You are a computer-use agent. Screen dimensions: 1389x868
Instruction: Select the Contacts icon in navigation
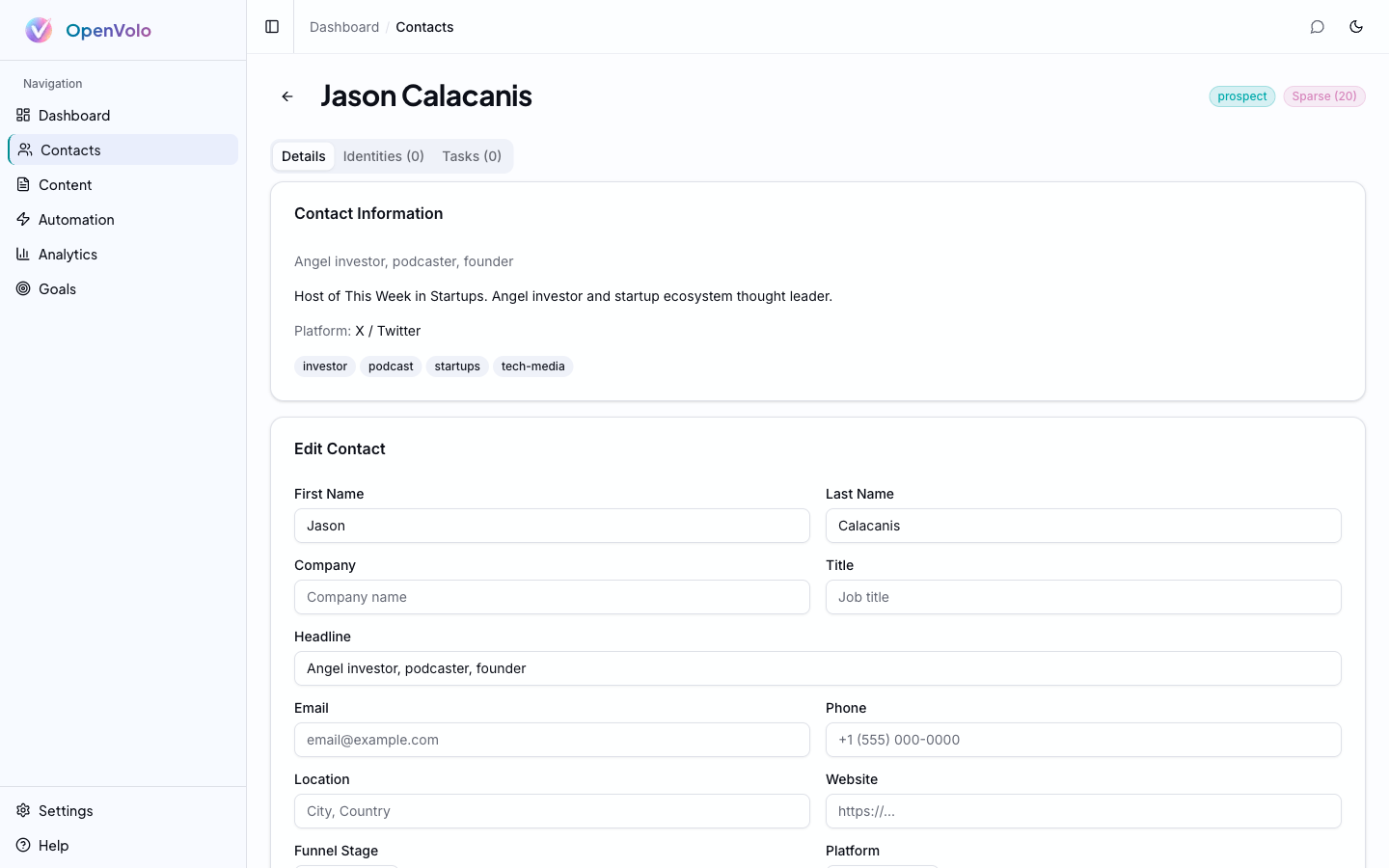coord(26,149)
